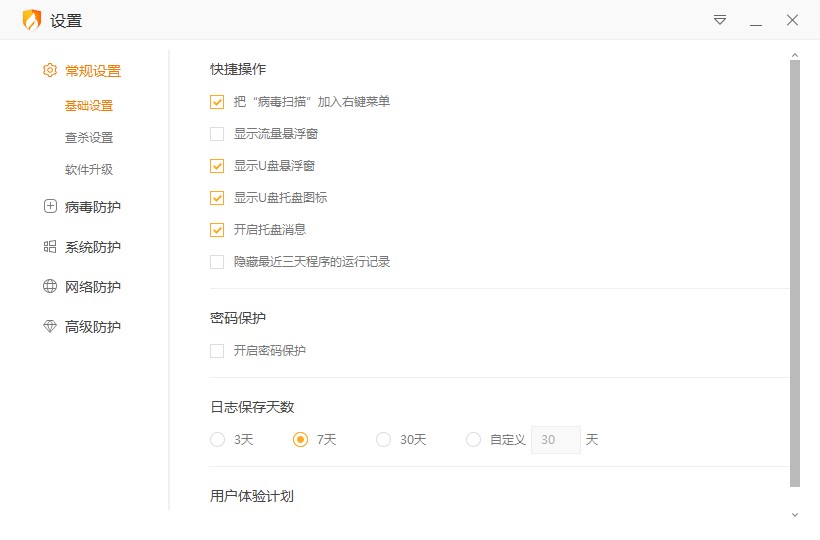This screenshot has width=820, height=540.
Task: Click the scrollbar down arrow
Action: click(795, 515)
